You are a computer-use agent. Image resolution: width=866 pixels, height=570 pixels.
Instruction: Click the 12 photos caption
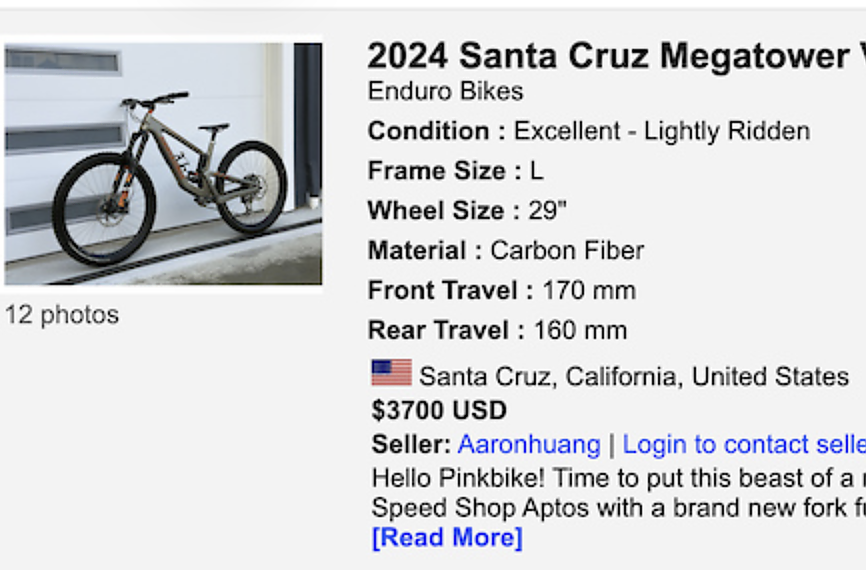[62, 315]
